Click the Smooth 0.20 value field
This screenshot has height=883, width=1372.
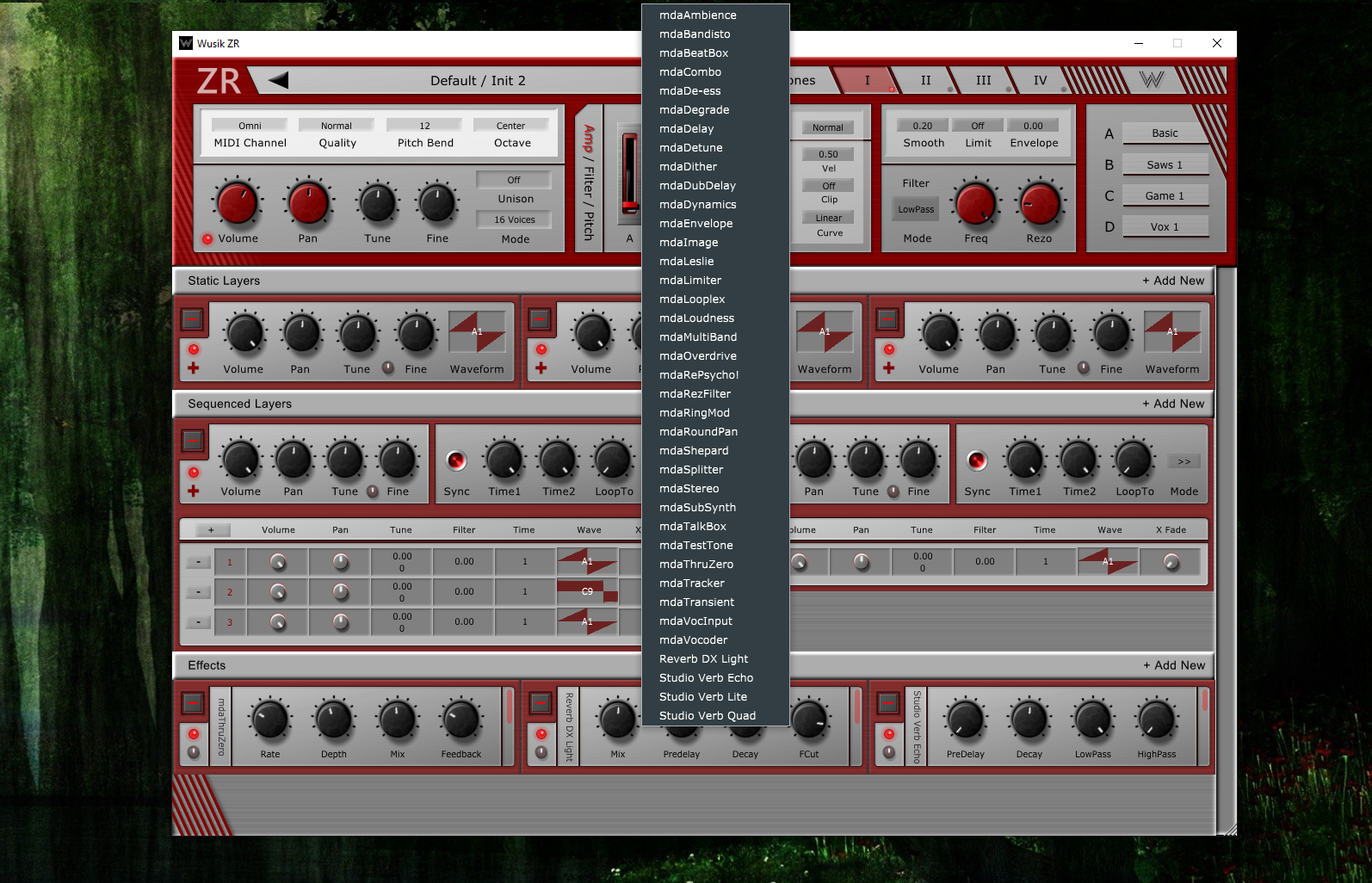(923, 126)
